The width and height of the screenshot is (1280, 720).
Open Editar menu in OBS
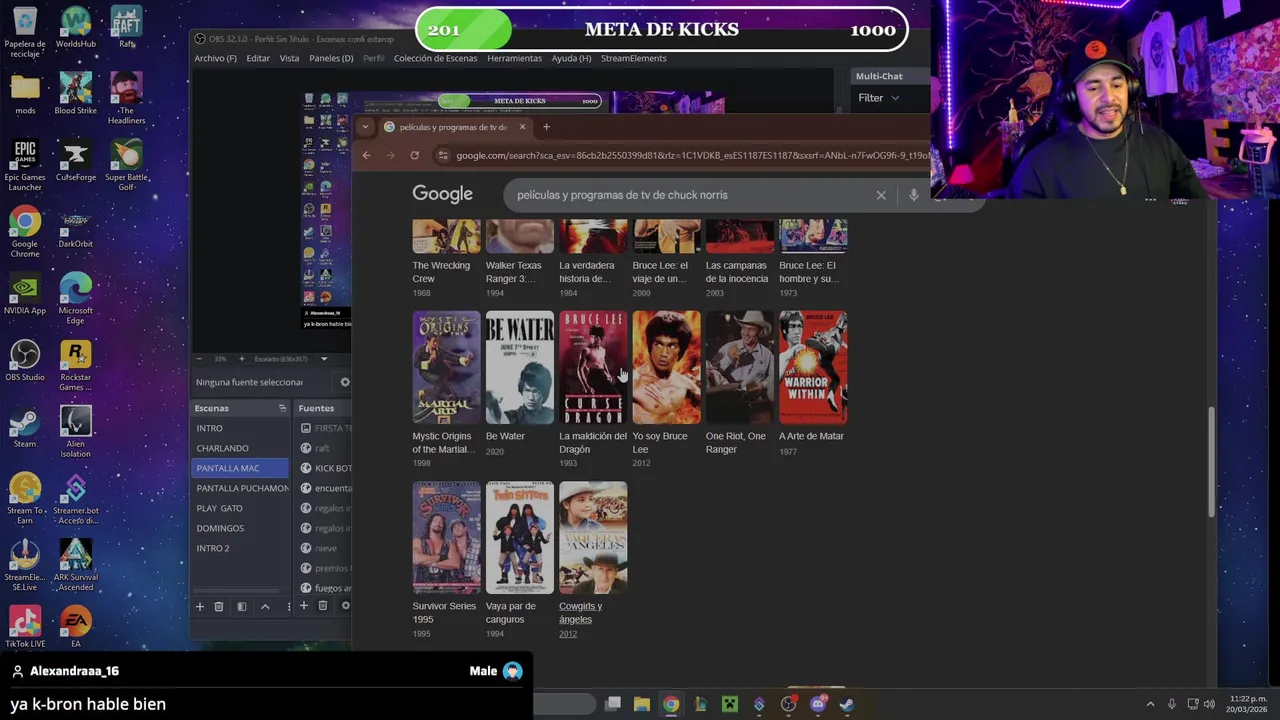point(258,58)
